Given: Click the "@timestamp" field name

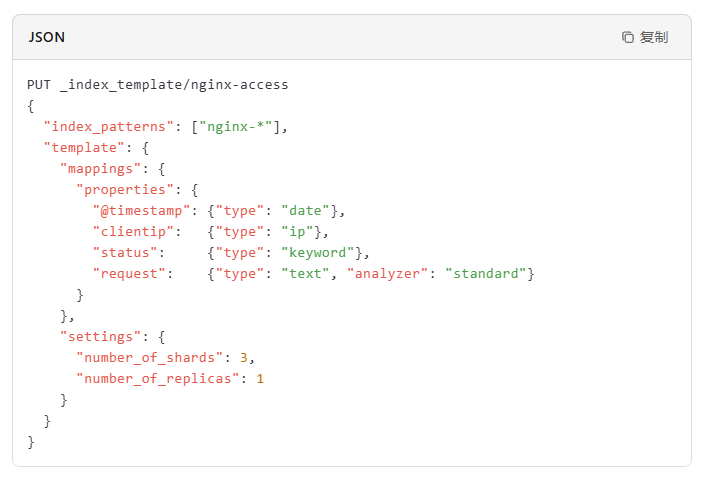Looking at the screenshot, I should (x=141, y=211).
